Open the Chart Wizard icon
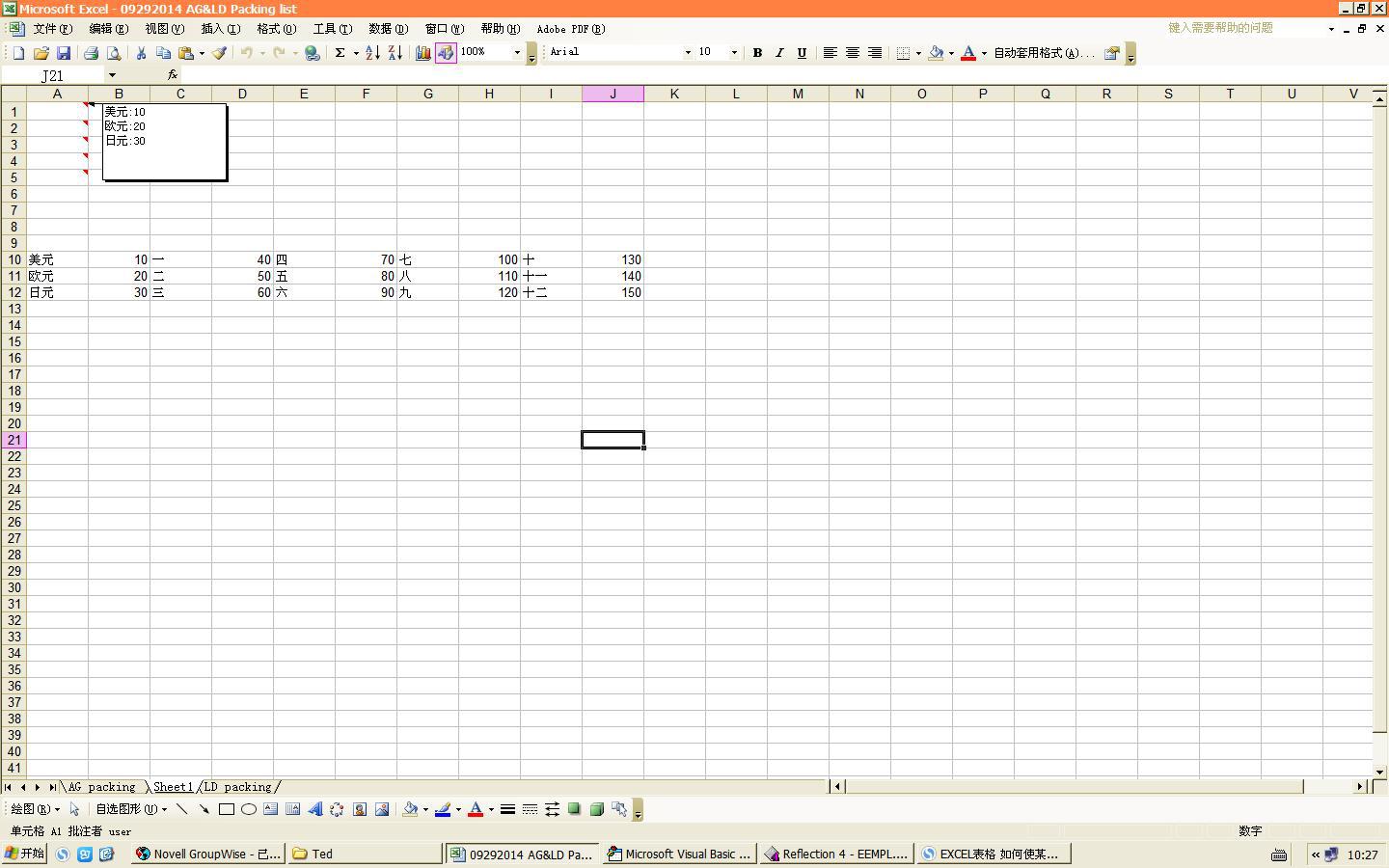This screenshot has width=1389, height=868. [x=422, y=53]
